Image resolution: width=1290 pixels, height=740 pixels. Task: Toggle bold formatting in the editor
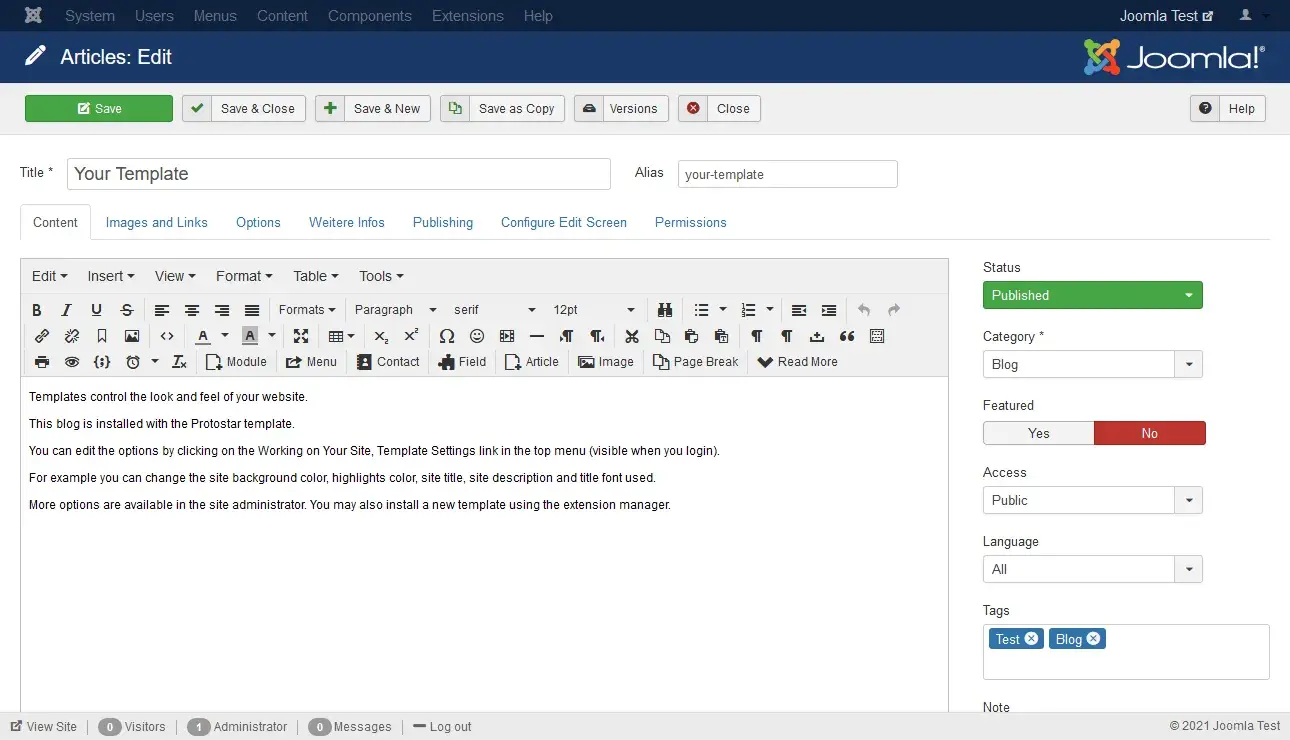coord(37,310)
